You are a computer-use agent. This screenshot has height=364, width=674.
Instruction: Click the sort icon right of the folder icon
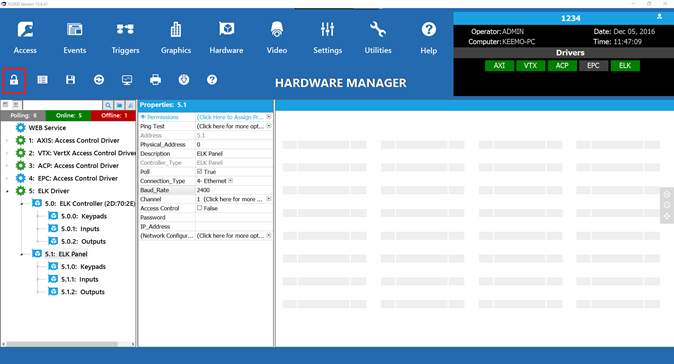point(131,105)
